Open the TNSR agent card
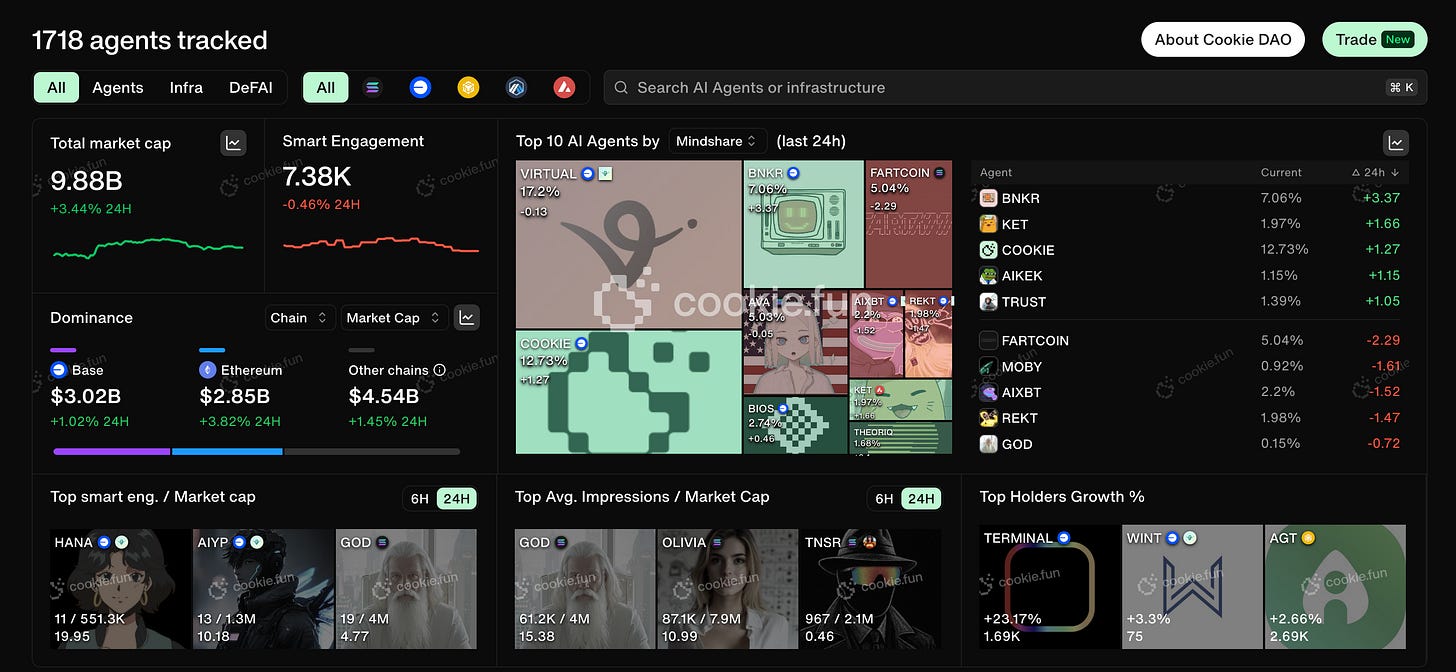Image resolution: width=1456 pixels, height=672 pixels. [x=870, y=588]
